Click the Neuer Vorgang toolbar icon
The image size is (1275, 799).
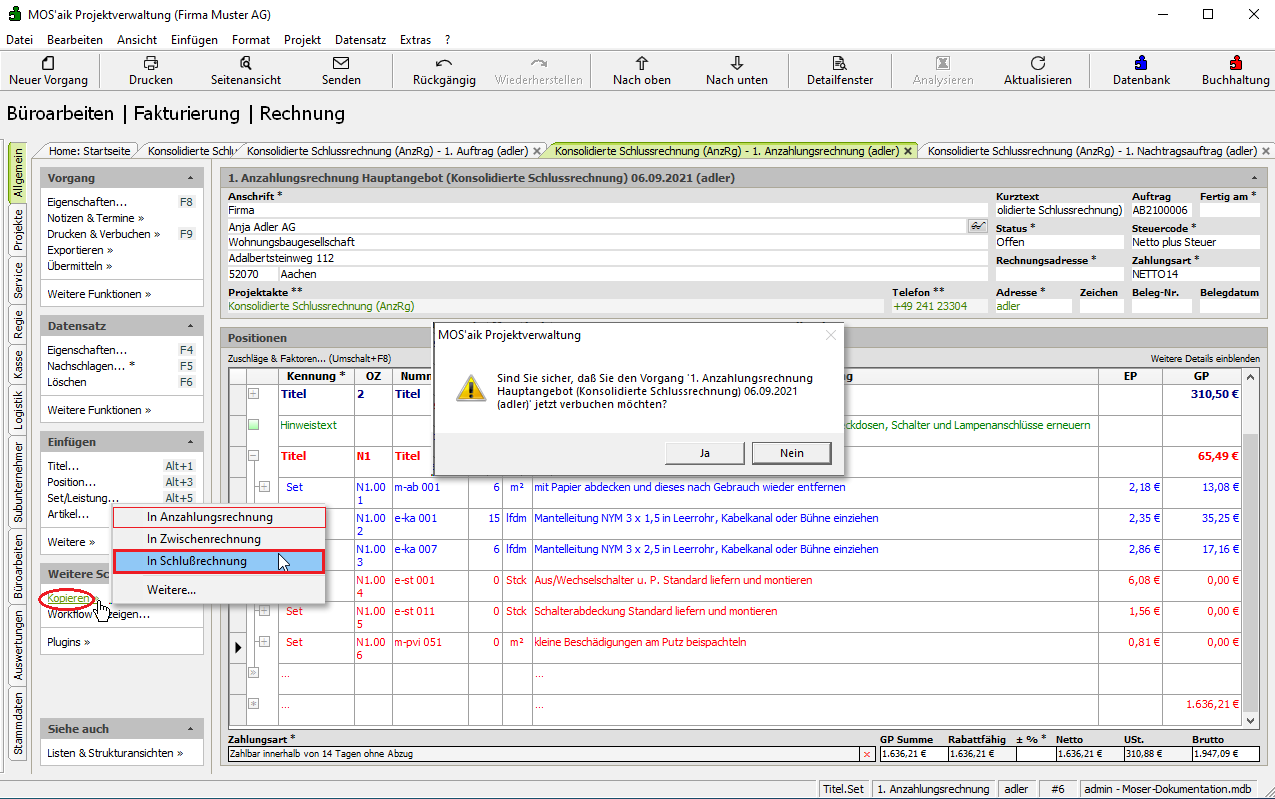48,63
